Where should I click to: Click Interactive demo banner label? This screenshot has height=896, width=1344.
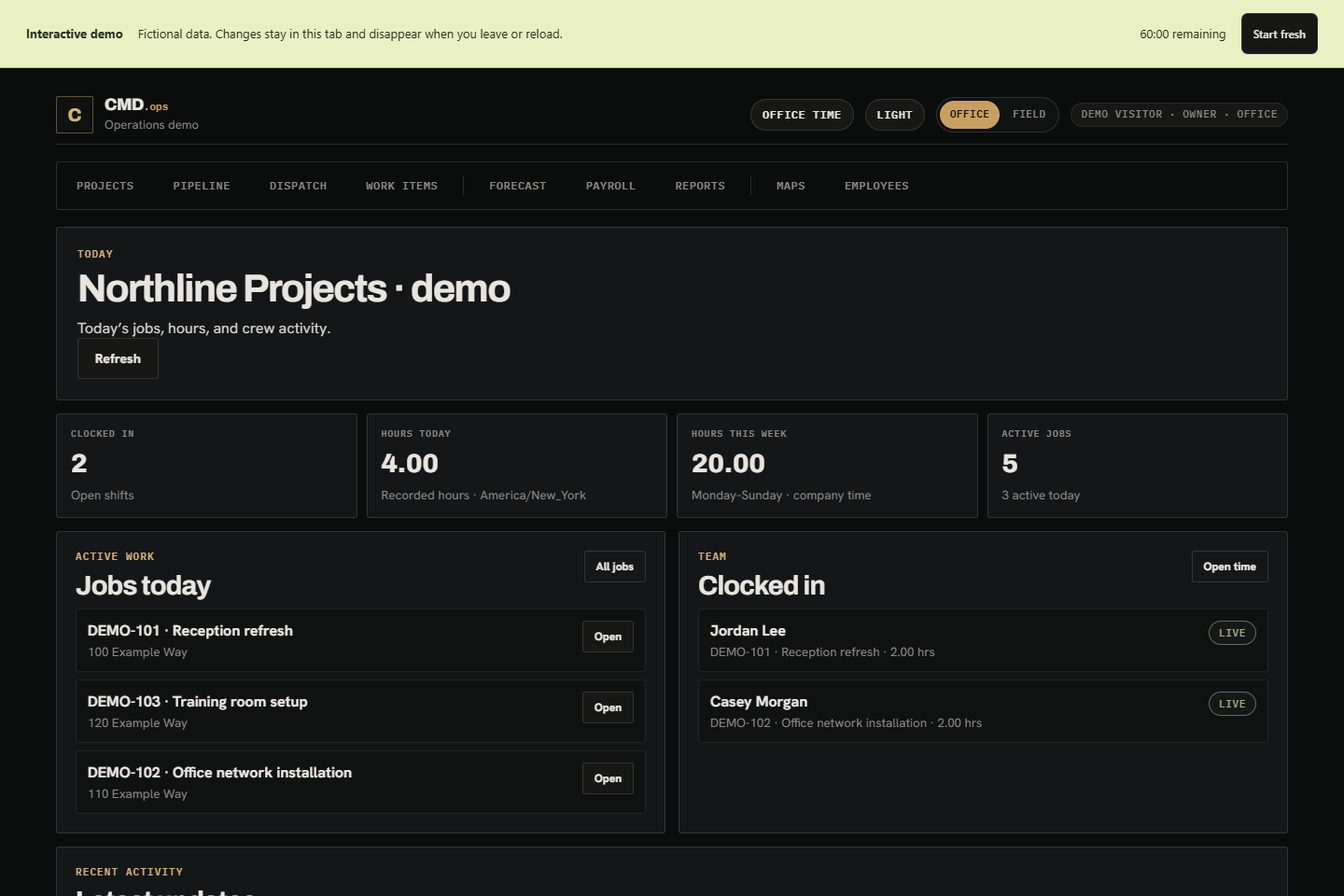coord(75,35)
